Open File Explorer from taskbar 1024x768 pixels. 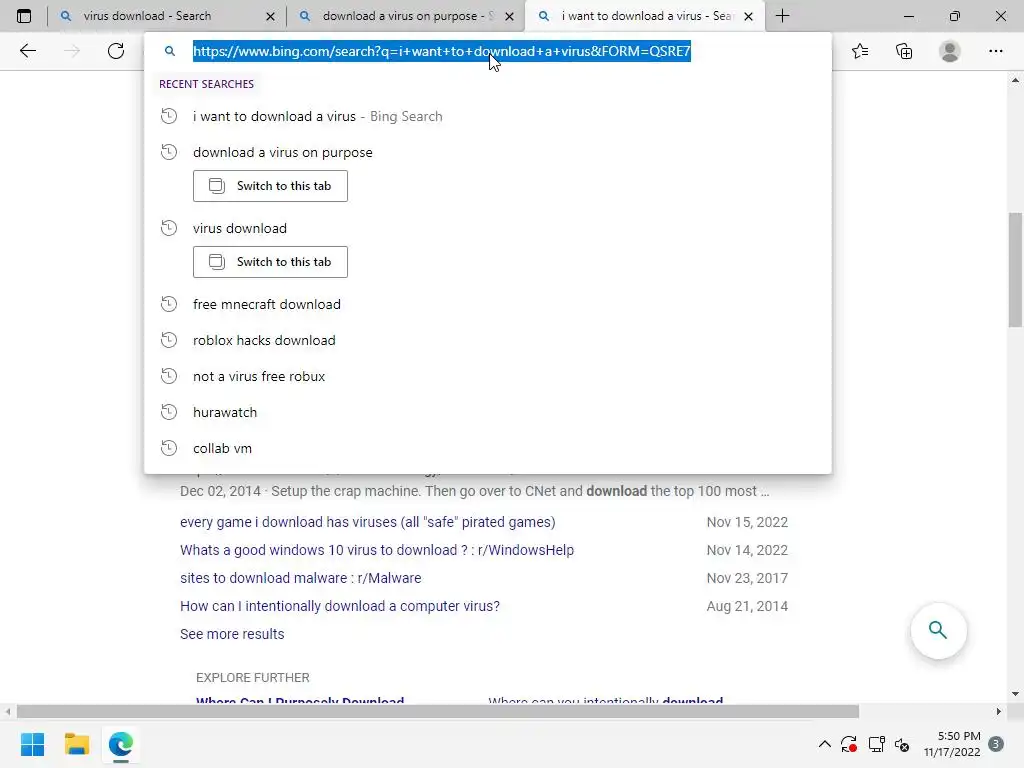(76, 744)
